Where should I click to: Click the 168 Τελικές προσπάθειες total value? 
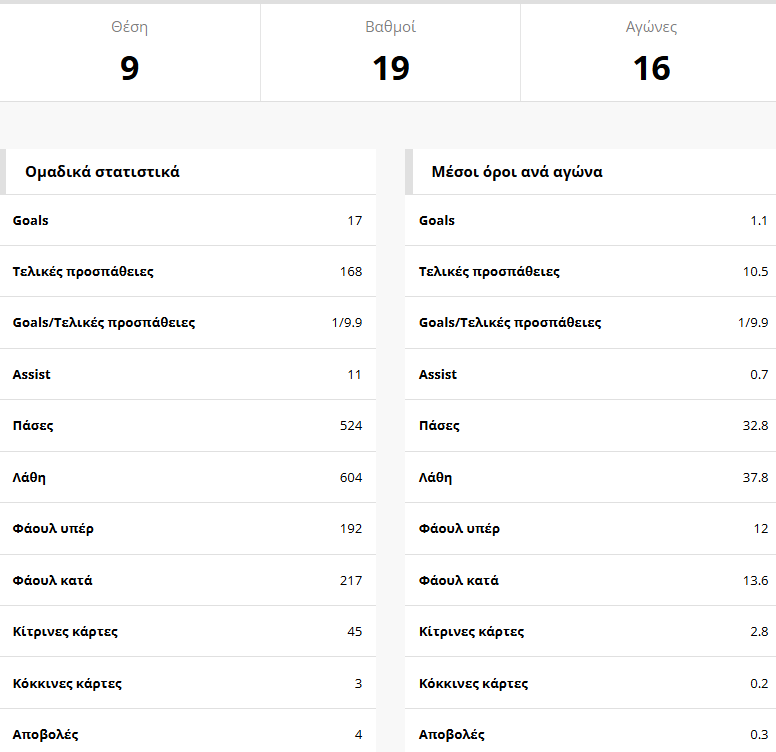pos(350,272)
